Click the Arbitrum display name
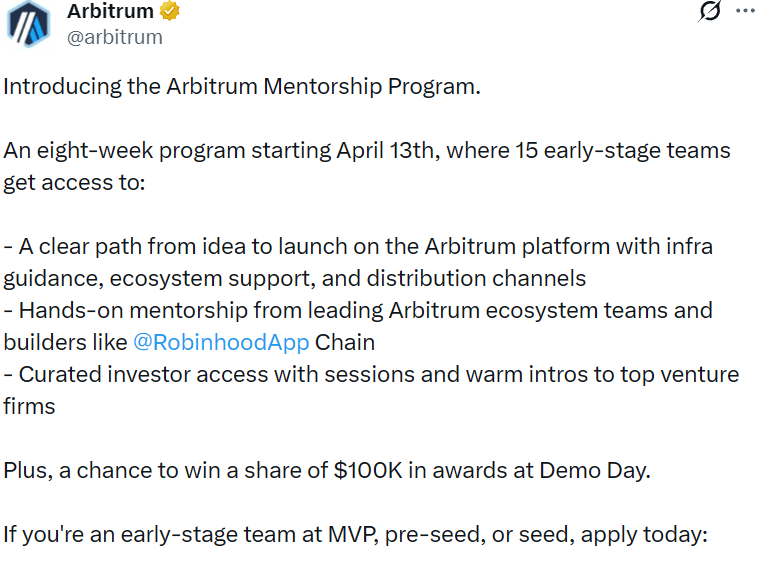 110,12
